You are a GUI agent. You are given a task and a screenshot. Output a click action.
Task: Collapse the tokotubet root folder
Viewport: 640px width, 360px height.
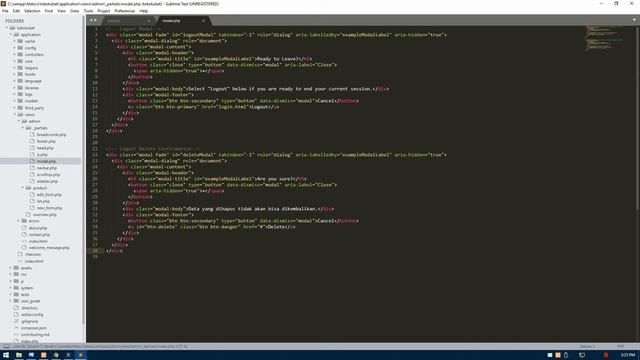[x=7, y=28]
